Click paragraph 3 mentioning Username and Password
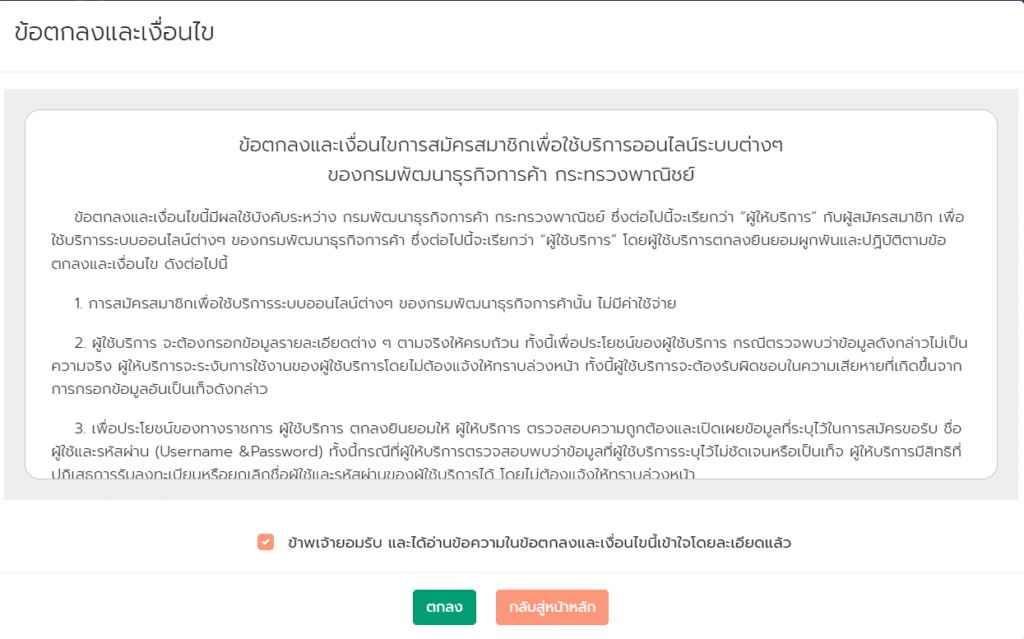The image size is (1024, 639). 512,450
